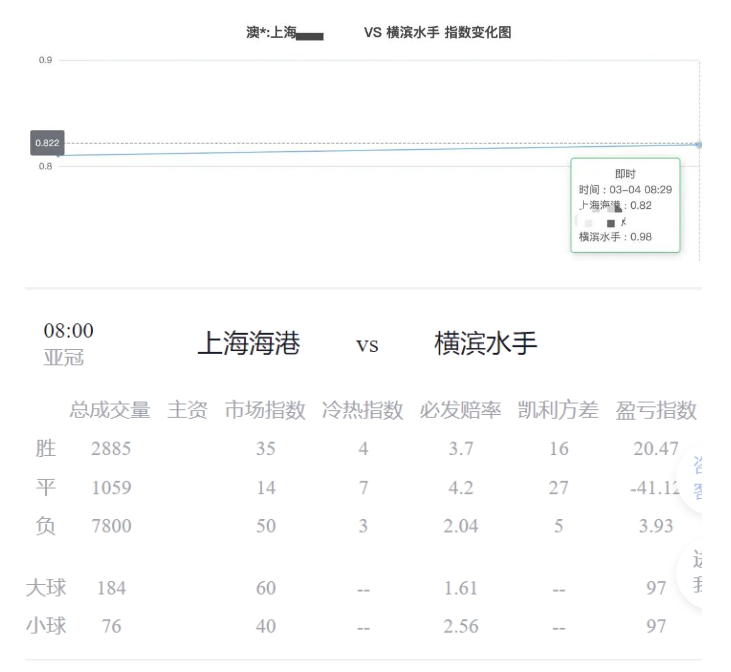Image resolution: width=731 pixels, height=672 pixels.
Task: Open the 横滨水手 team name link
Action: pos(486,344)
